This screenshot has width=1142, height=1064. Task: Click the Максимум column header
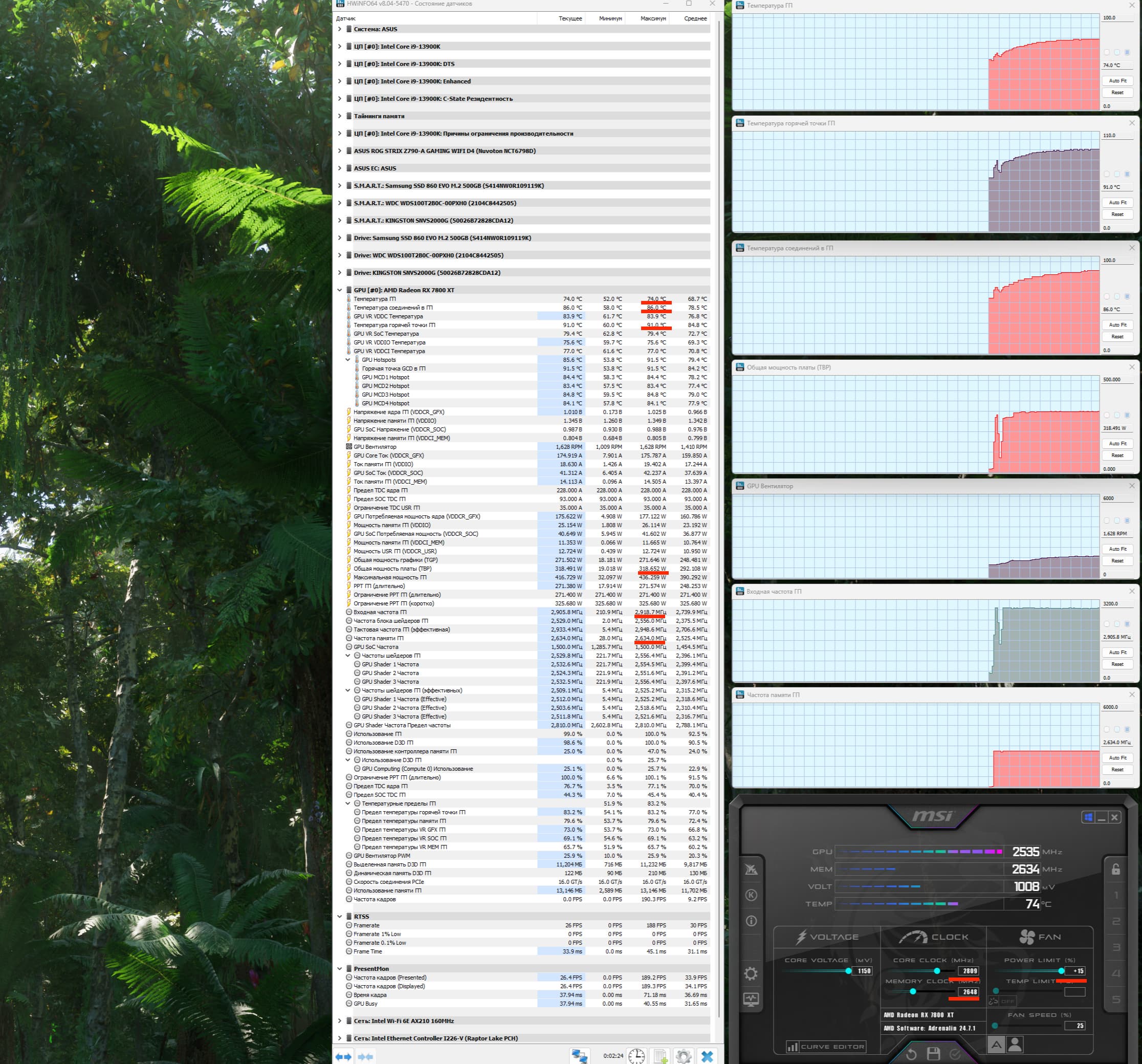coord(653,18)
